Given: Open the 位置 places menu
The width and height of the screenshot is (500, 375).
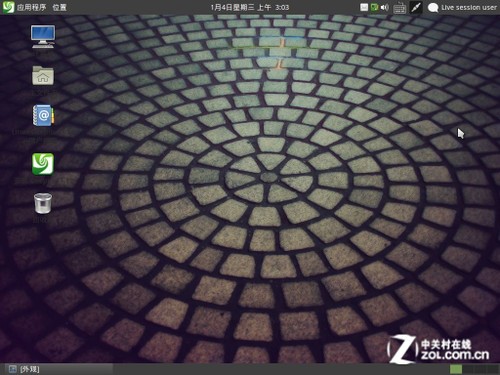Looking at the screenshot, I should click(x=60, y=7).
